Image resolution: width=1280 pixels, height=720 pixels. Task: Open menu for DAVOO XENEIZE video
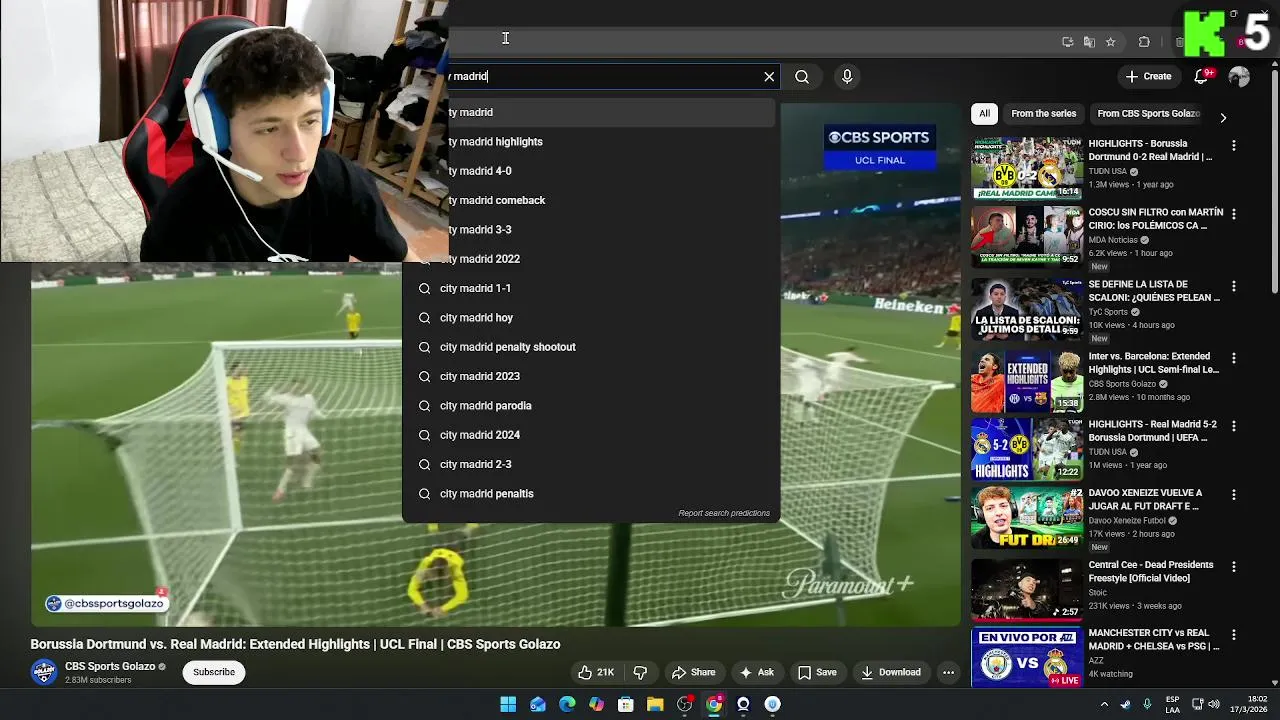[1233, 495]
